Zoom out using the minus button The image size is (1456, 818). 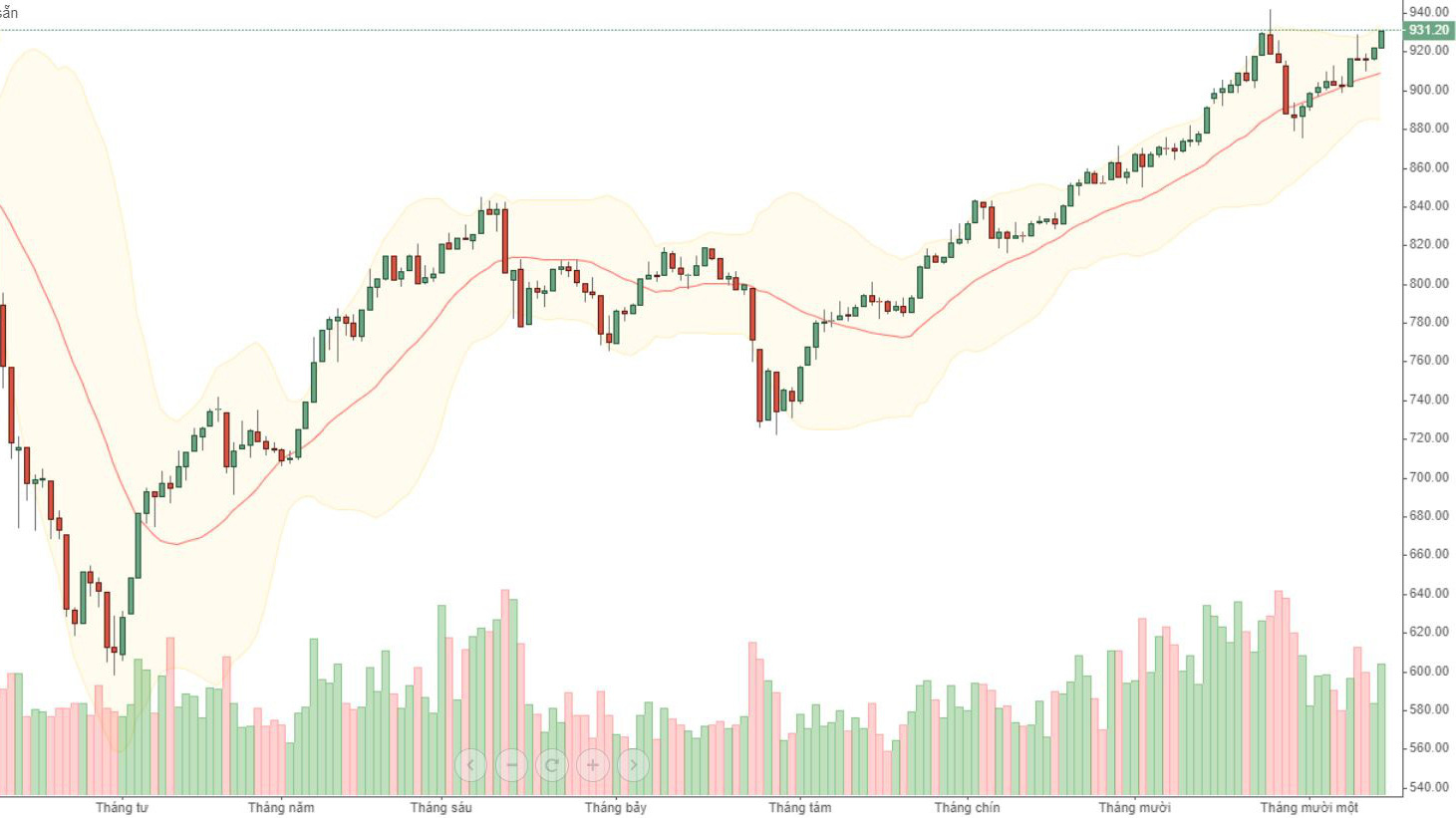point(511,765)
